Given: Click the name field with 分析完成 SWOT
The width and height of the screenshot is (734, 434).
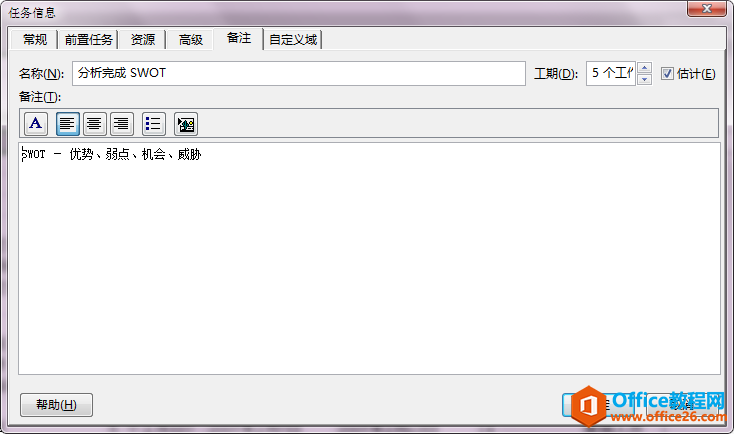Looking at the screenshot, I should click(x=299, y=74).
